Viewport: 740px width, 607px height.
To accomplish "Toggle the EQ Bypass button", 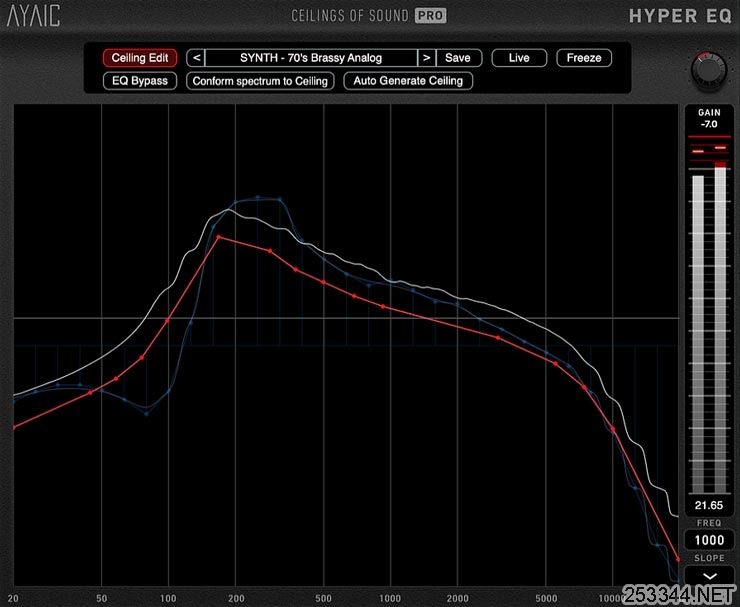I will click(140, 81).
